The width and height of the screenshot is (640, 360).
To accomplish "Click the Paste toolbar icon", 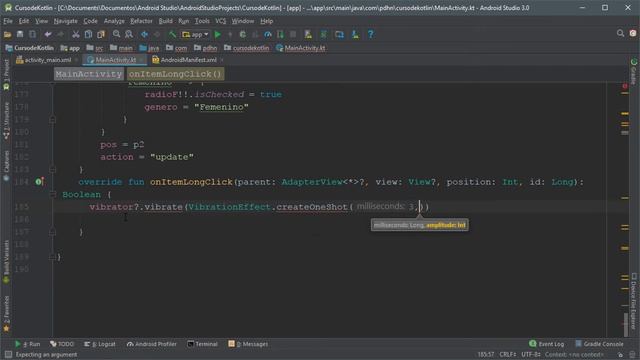I will [101, 35].
